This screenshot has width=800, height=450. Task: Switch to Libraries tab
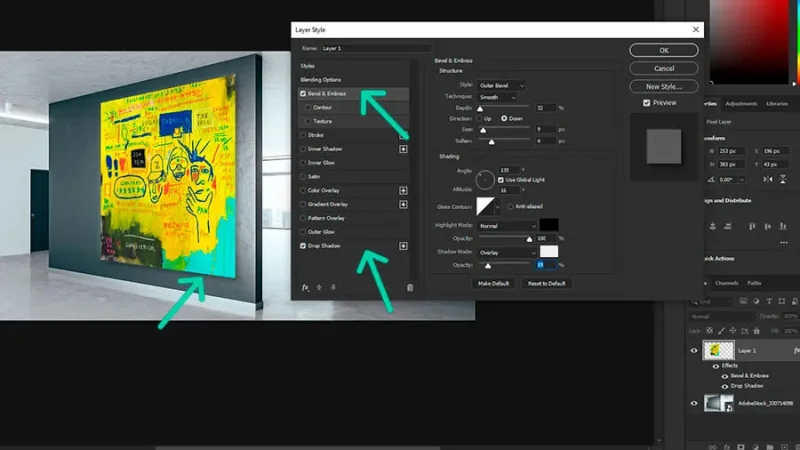(x=777, y=104)
